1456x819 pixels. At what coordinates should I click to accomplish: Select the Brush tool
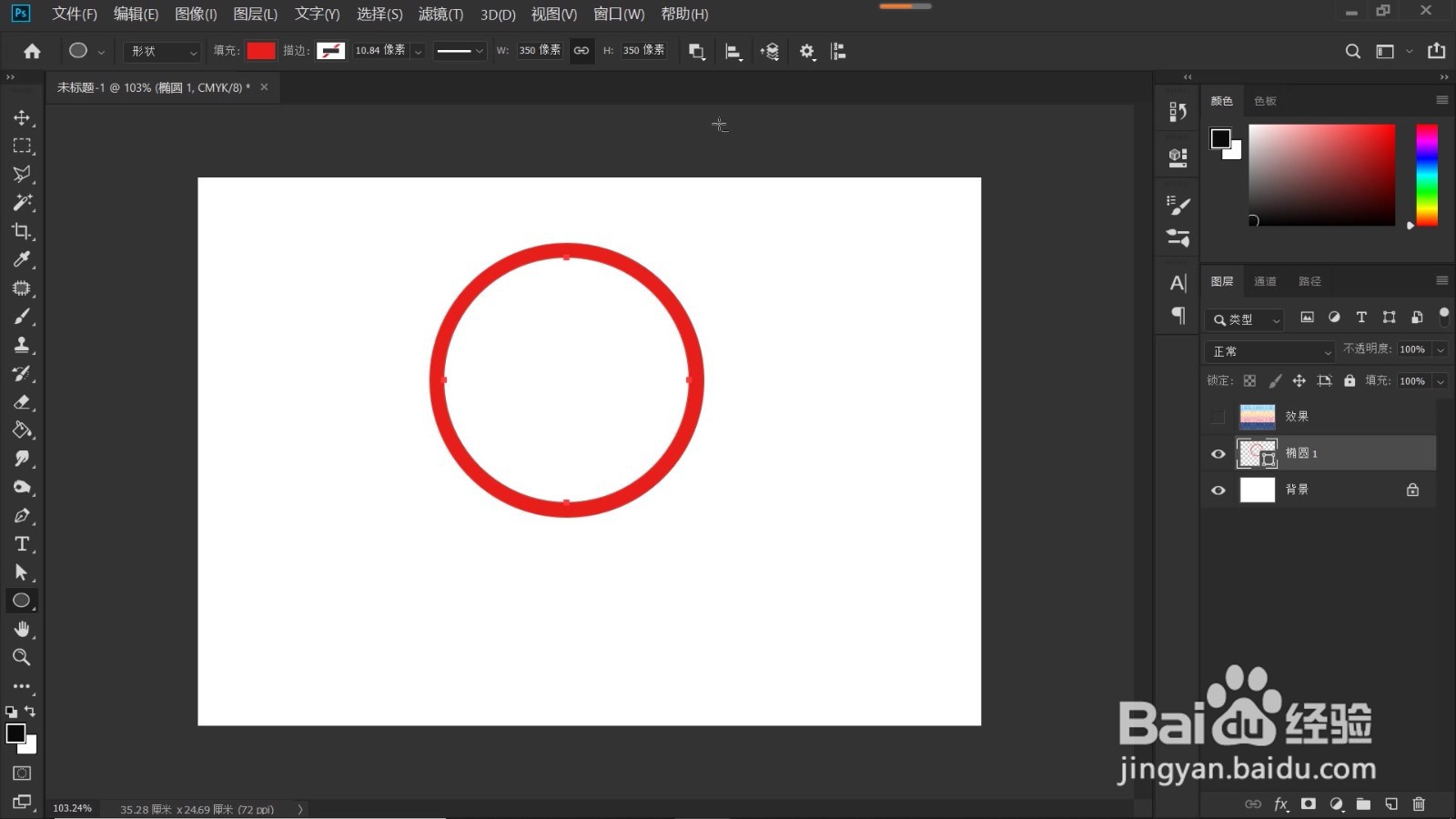point(22,316)
